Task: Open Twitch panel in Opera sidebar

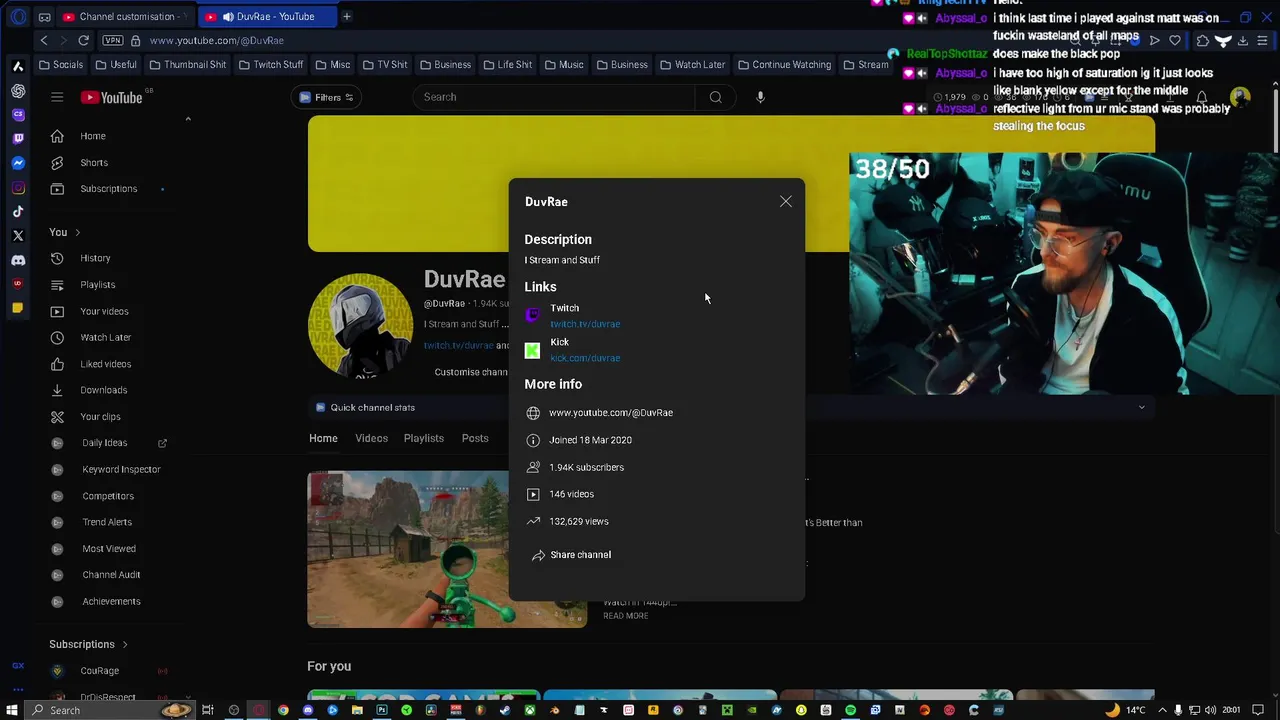Action: pos(18,139)
